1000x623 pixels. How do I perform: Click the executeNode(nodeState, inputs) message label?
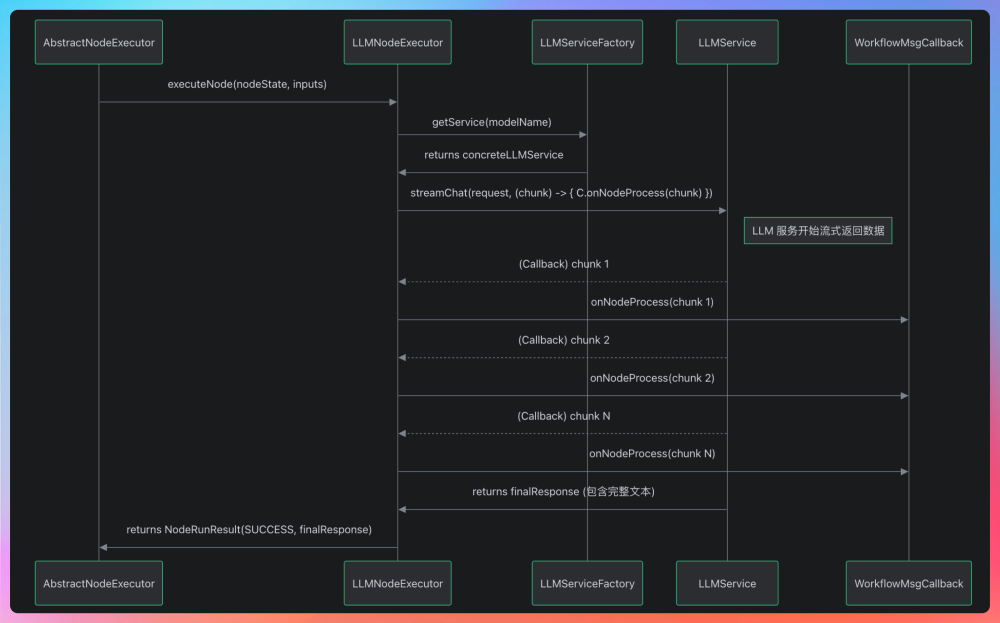point(247,85)
